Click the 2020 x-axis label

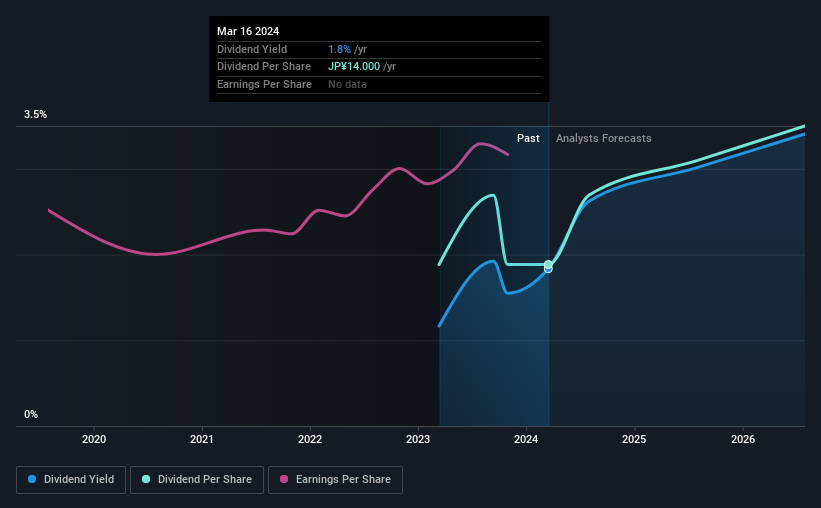click(x=94, y=439)
